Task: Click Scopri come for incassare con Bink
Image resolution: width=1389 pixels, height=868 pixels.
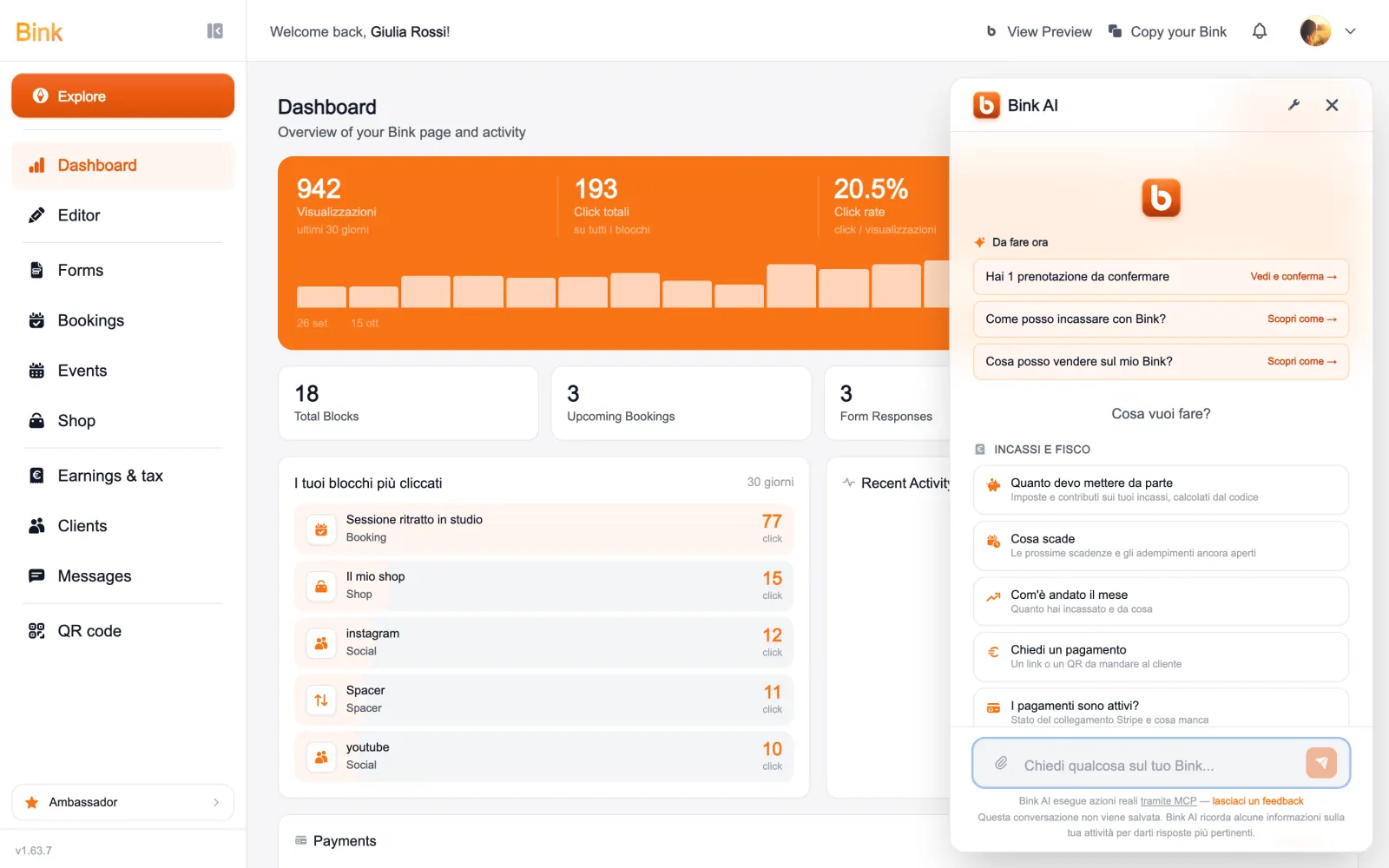Action: 1301,319
